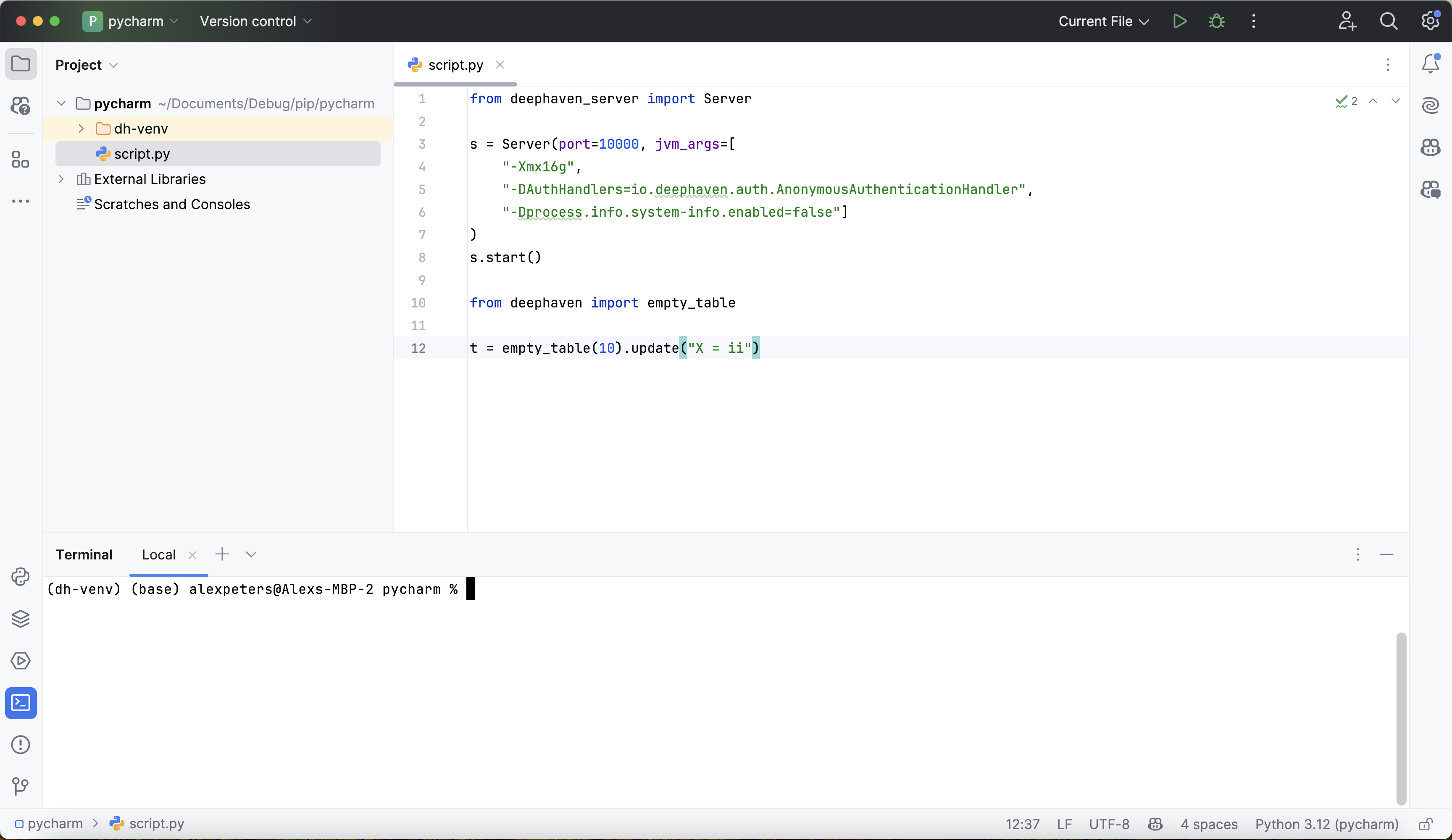Toggle the Project tool window folder button

(x=21, y=64)
